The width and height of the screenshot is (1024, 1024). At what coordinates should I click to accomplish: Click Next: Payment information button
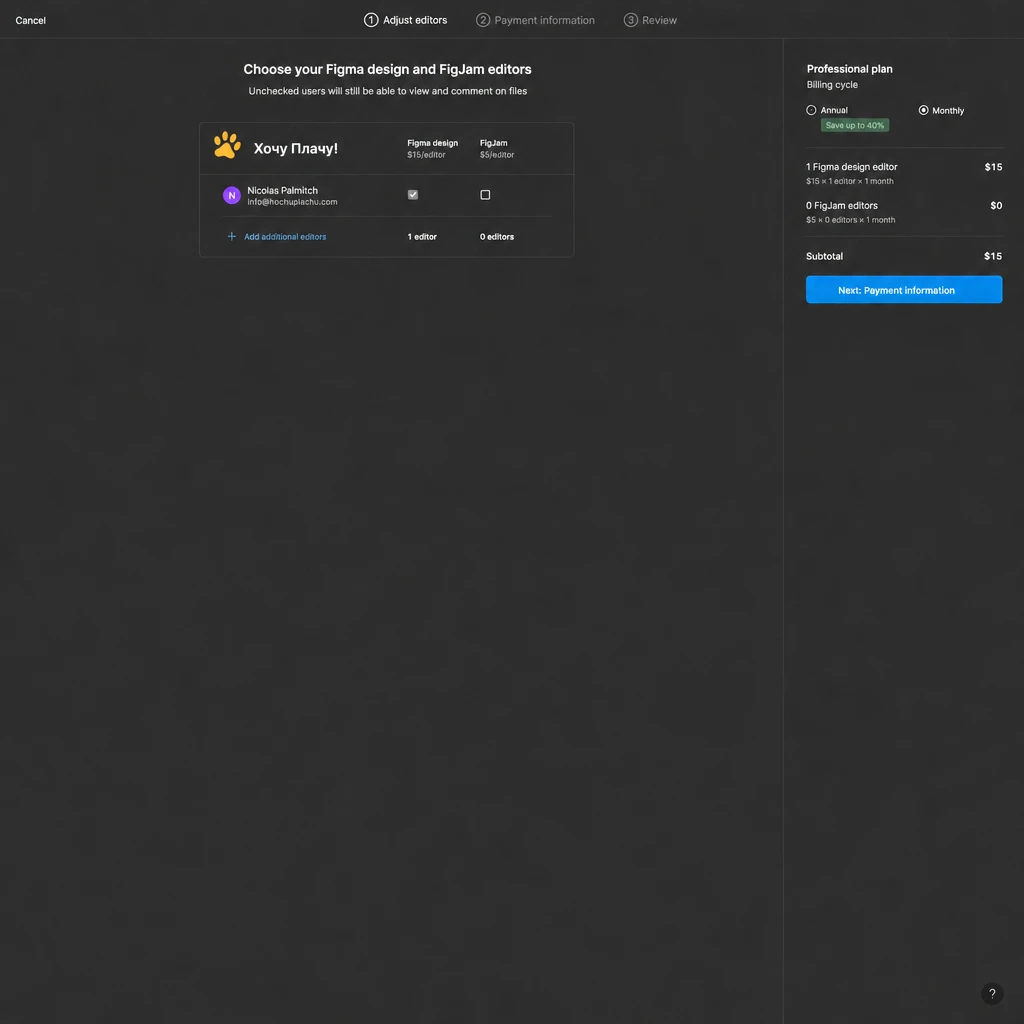click(x=903, y=289)
